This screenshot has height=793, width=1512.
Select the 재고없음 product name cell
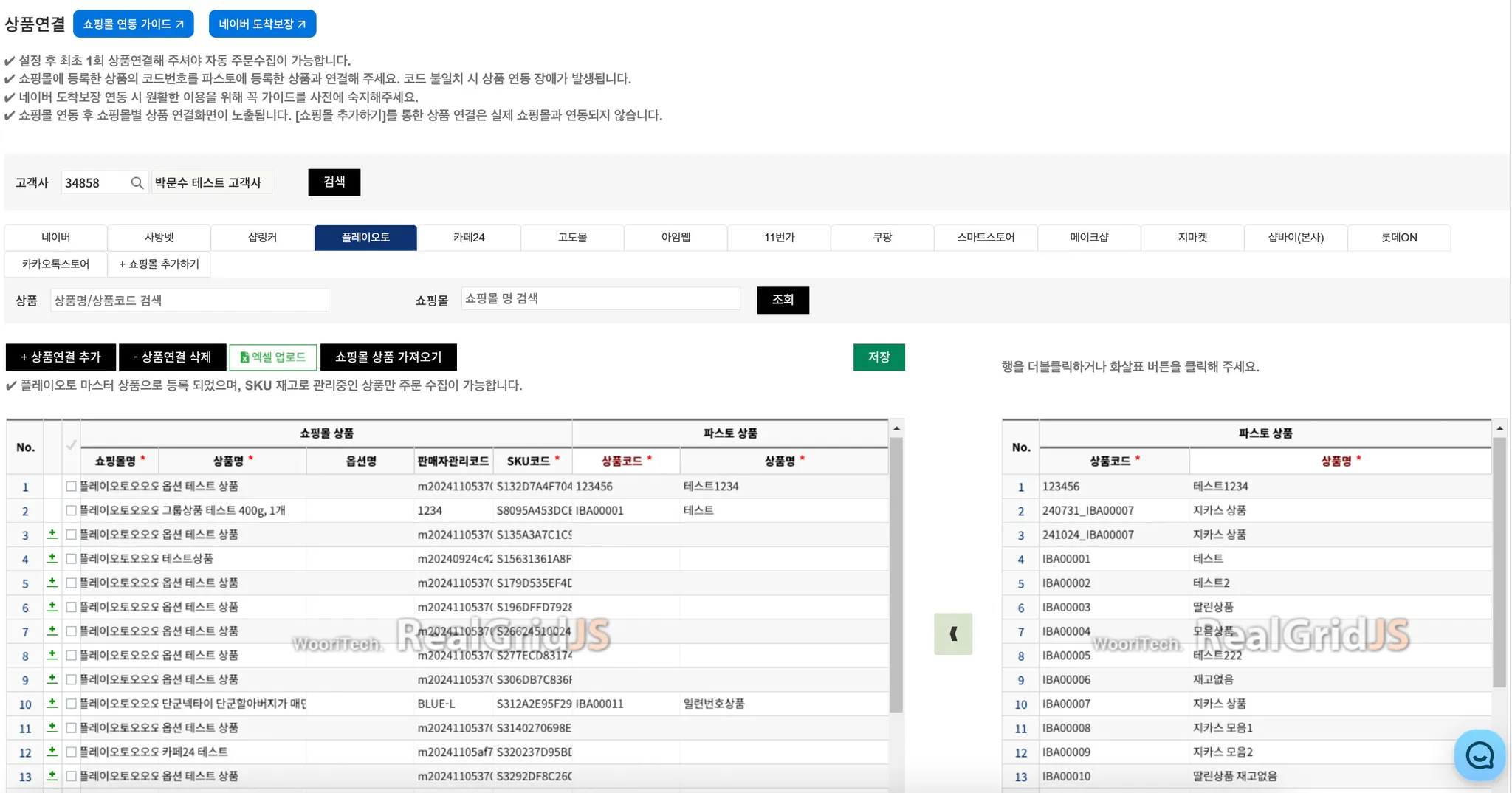[1341, 679]
